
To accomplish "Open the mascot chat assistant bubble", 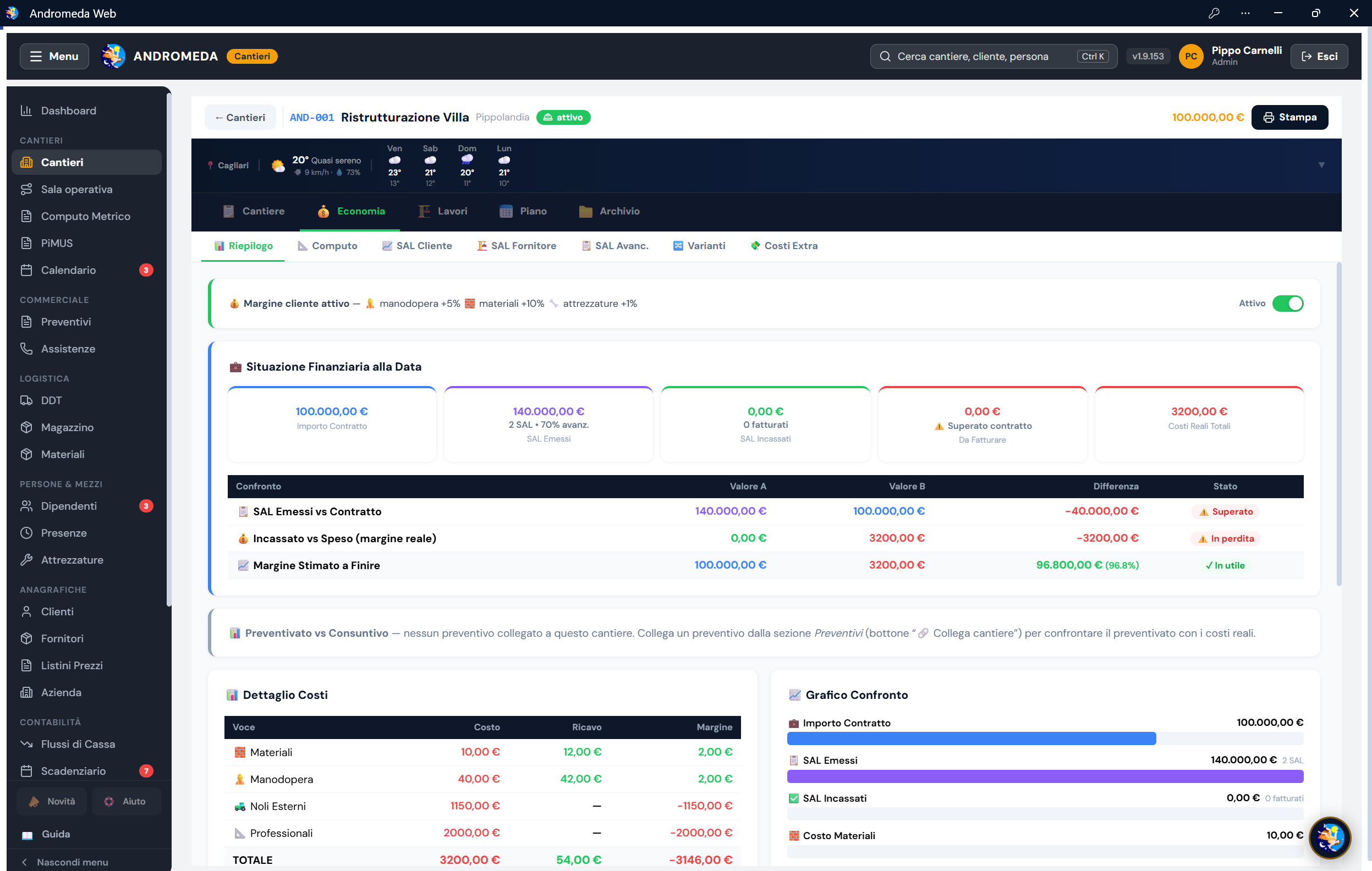I will tap(1330, 838).
